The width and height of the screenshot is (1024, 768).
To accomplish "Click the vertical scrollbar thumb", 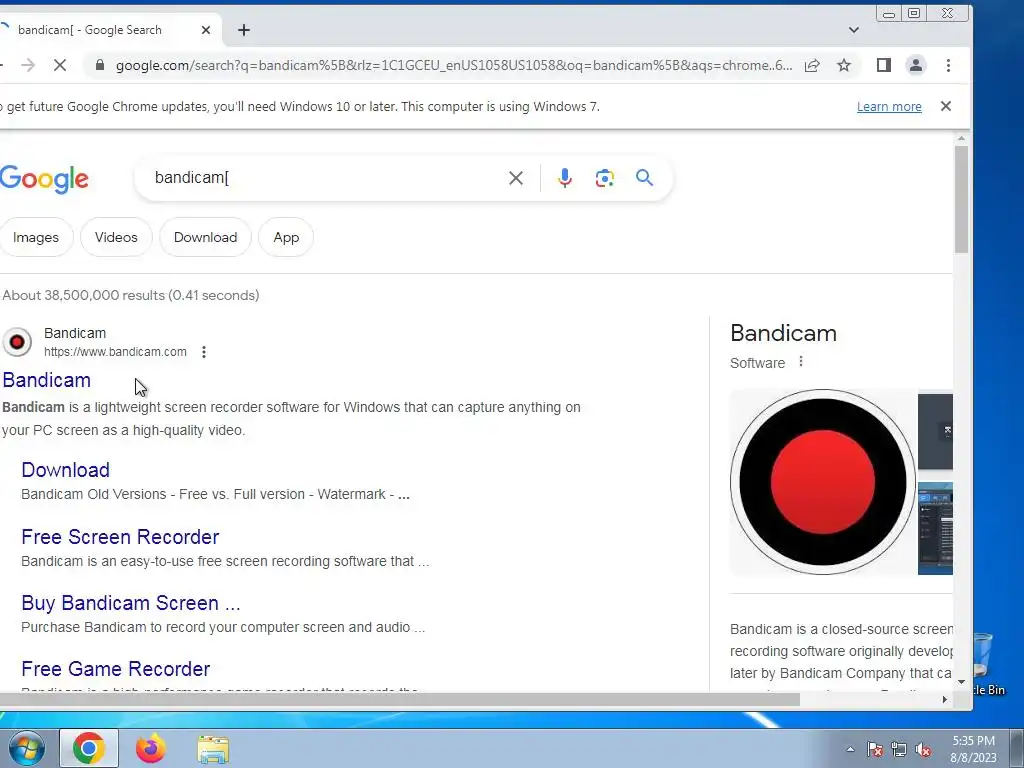I will [961, 199].
